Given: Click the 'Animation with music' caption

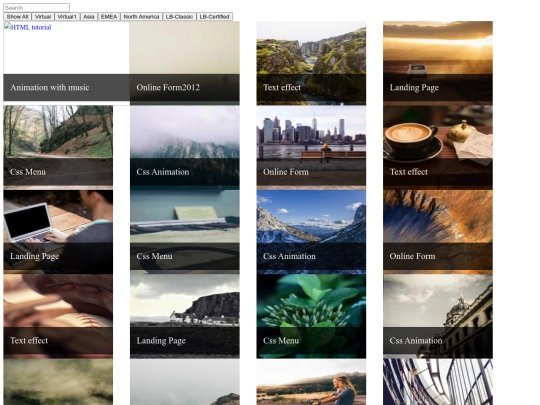Looking at the screenshot, I should point(50,87).
